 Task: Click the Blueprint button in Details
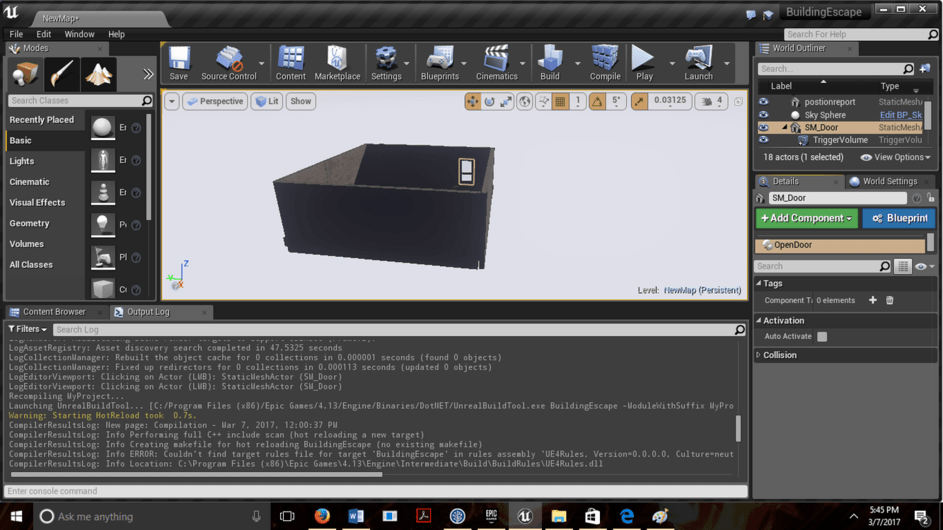[898, 218]
